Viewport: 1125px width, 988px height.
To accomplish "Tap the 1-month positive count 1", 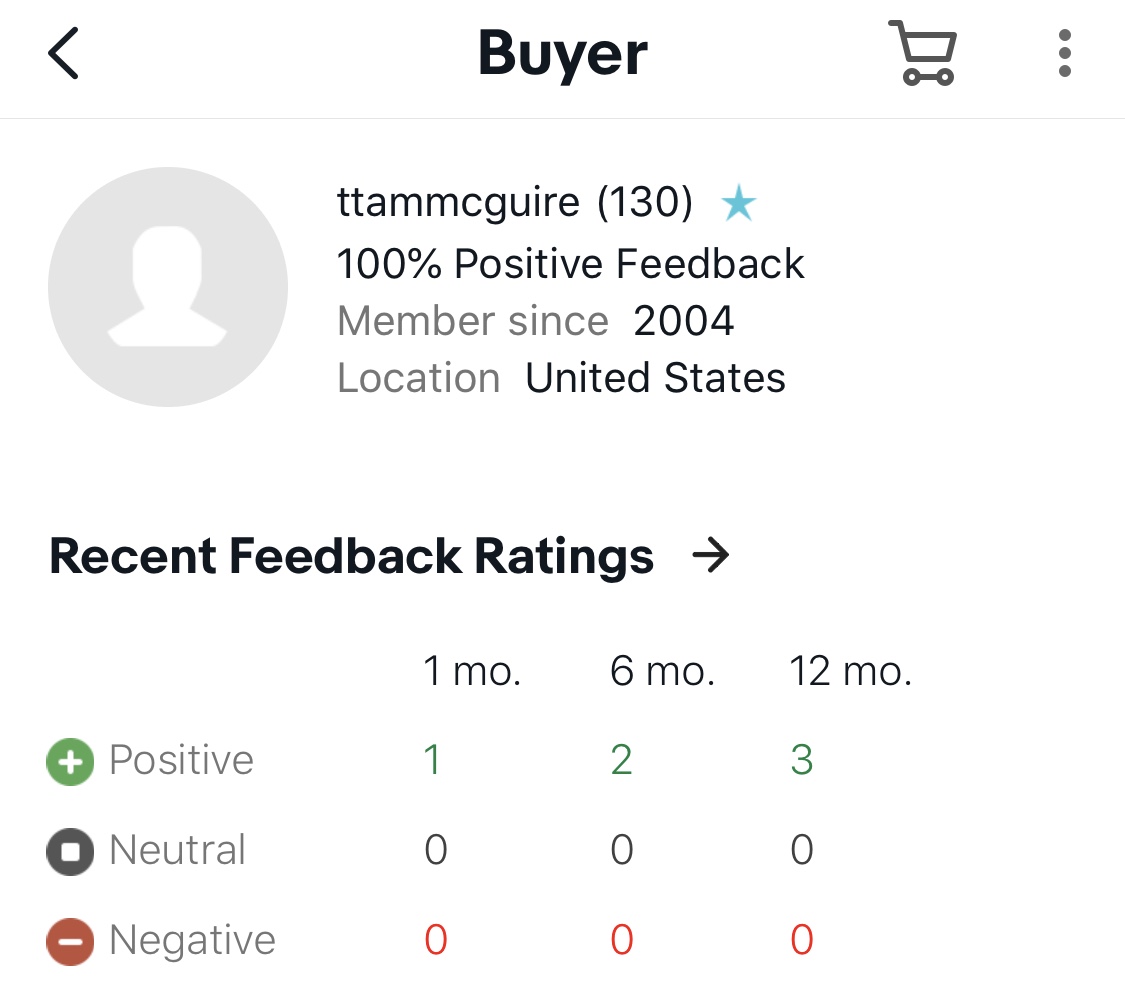I will 432,761.
